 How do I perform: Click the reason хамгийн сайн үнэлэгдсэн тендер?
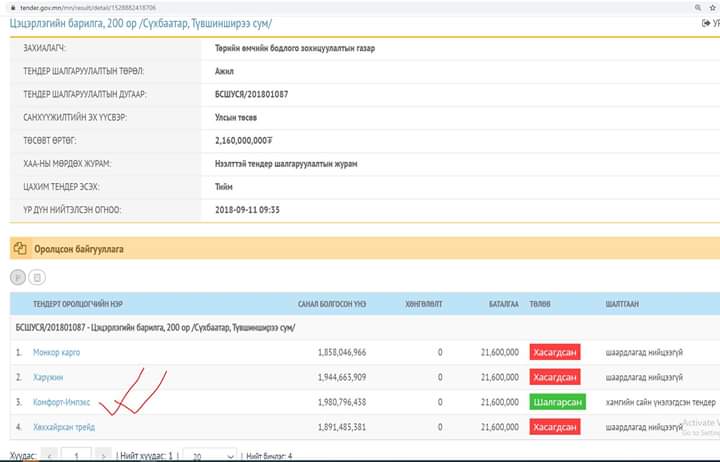point(661,402)
